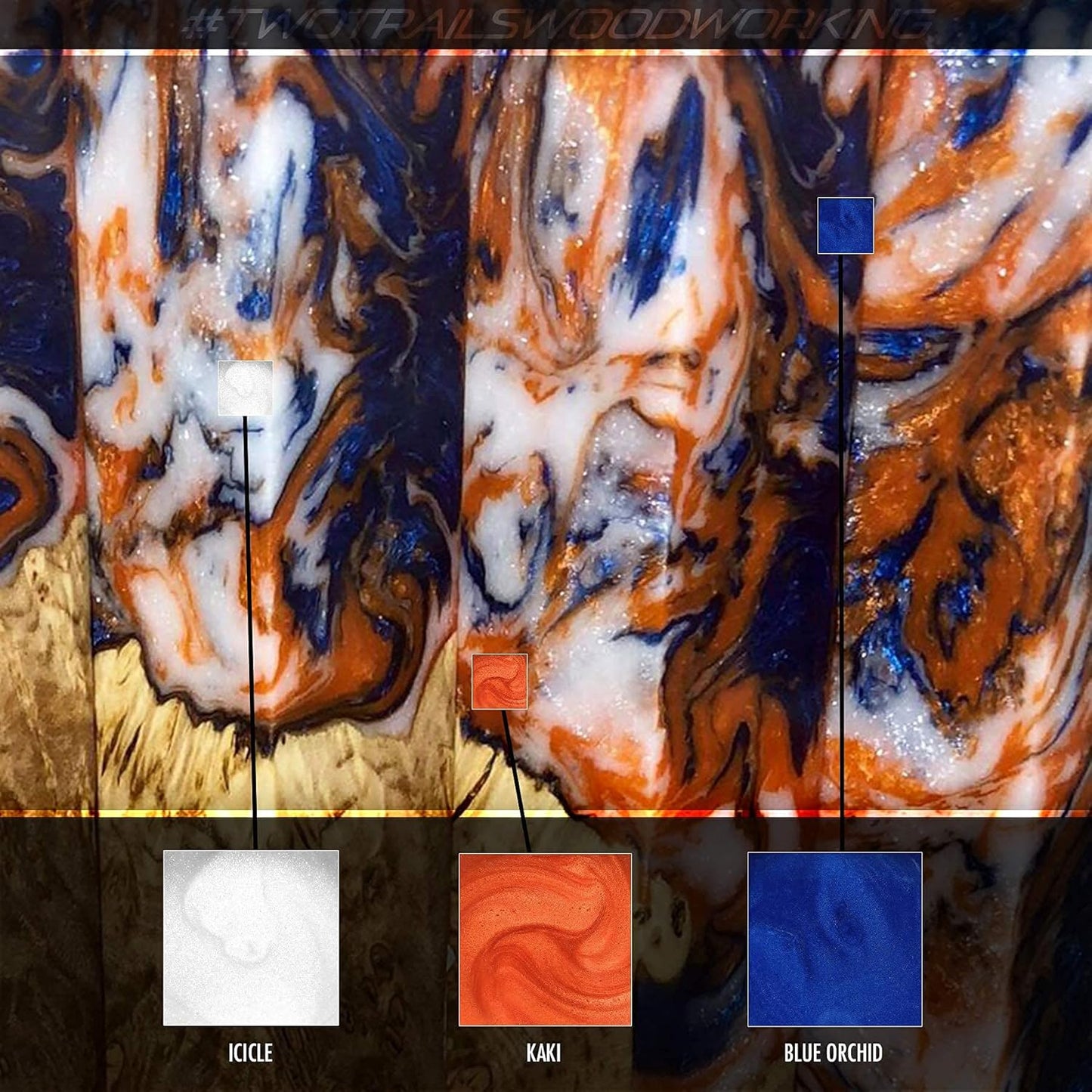The width and height of the screenshot is (1092, 1092).
Task: Click the large Icicle white color swatch
Action: pyautogui.click(x=251, y=937)
